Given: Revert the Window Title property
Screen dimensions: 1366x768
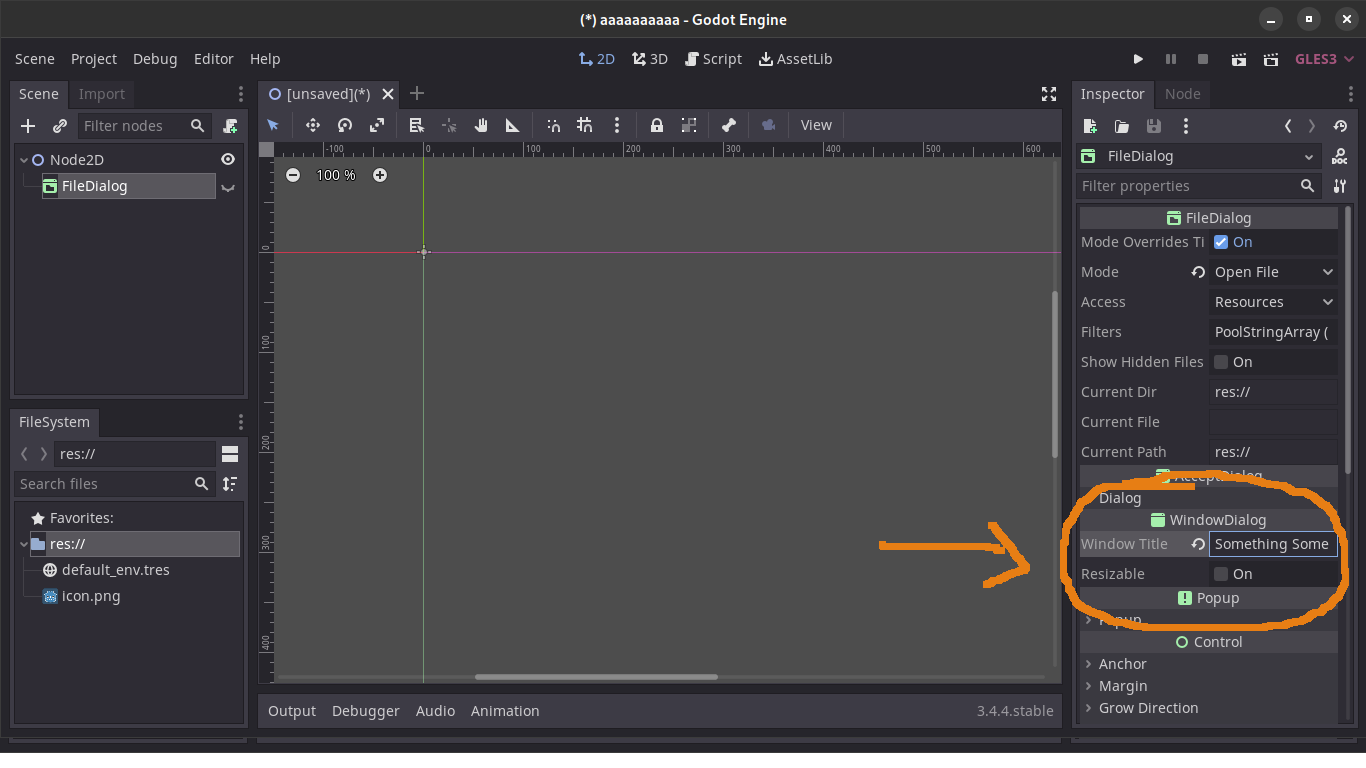Looking at the screenshot, I should click(1197, 544).
